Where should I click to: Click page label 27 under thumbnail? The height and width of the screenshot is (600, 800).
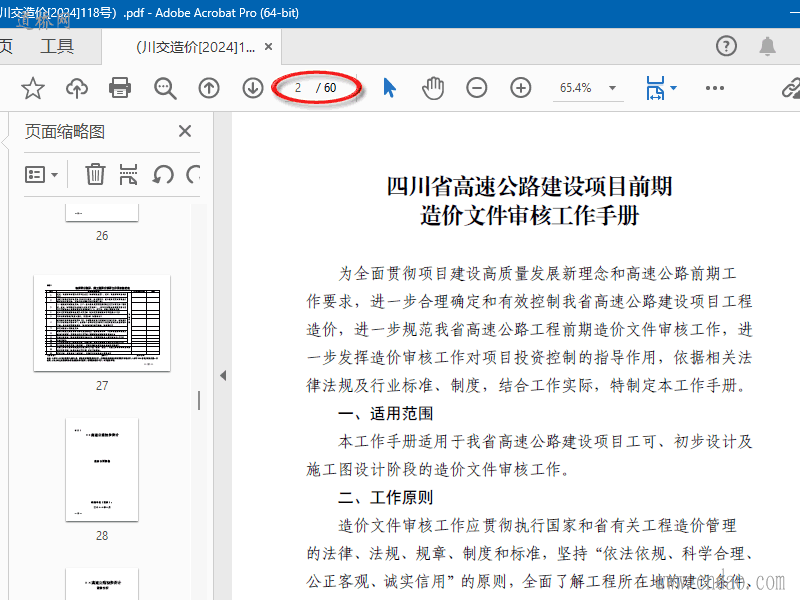tap(102, 386)
